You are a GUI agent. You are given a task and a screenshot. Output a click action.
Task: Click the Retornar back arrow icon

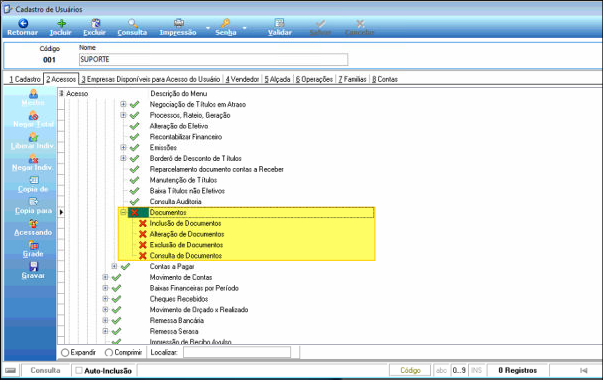[23, 23]
